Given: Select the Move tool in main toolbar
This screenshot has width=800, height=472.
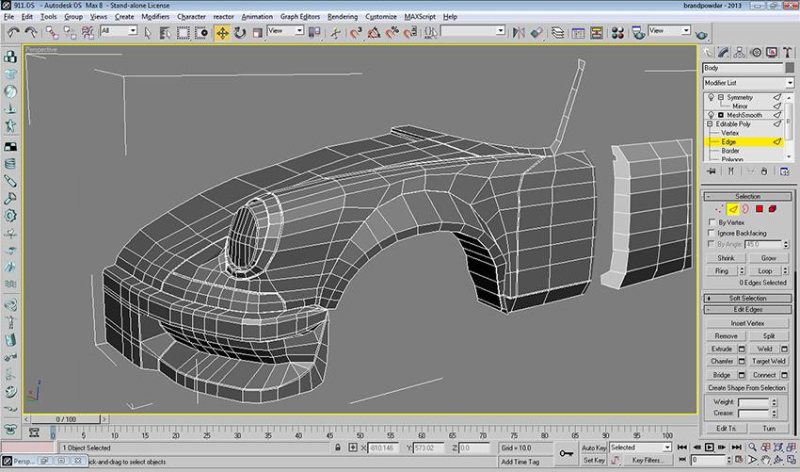Looking at the screenshot, I should (222, 32).
